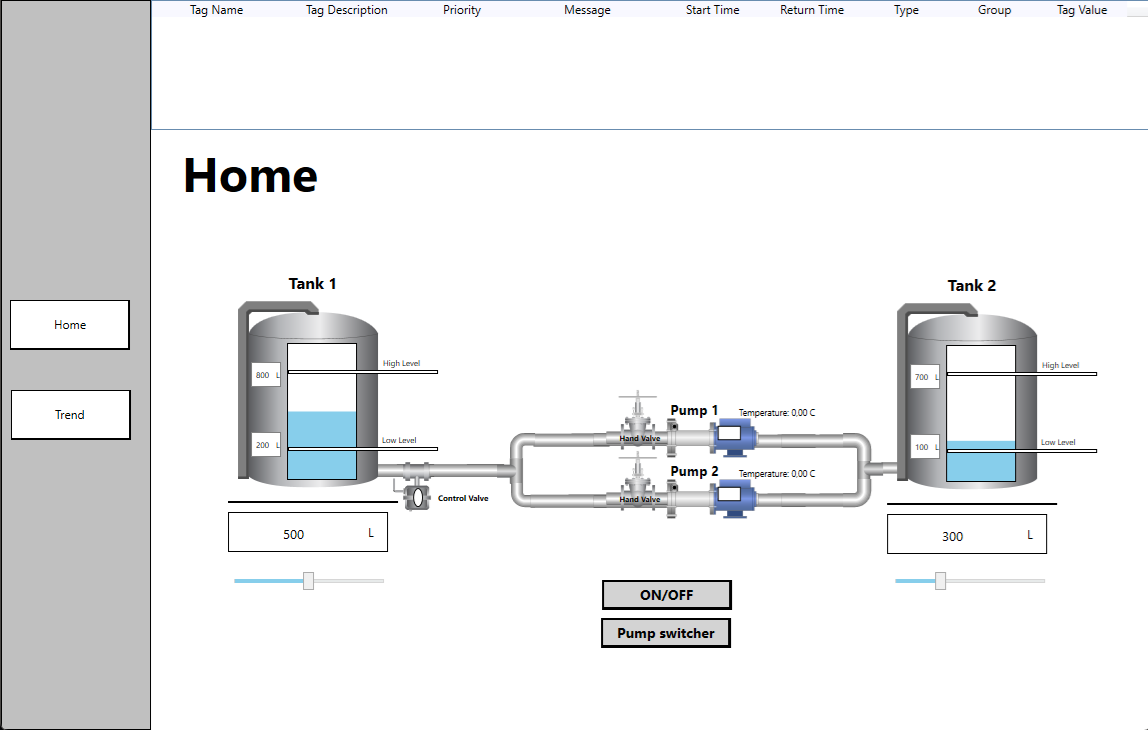The image size is (1148, 730).
Task: Click the Tank 1 High Level indicator bar
Action: tap(363, 372)
